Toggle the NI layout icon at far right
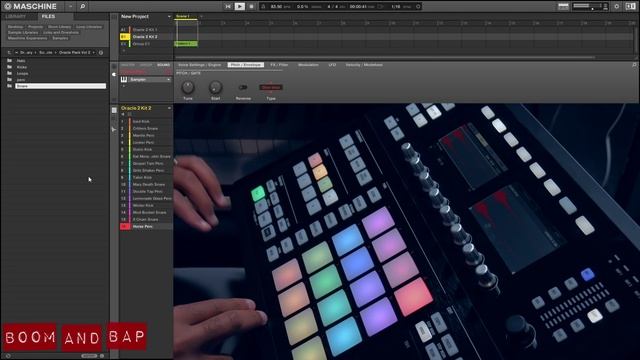The image size is (640, 360). pos(630,7)
